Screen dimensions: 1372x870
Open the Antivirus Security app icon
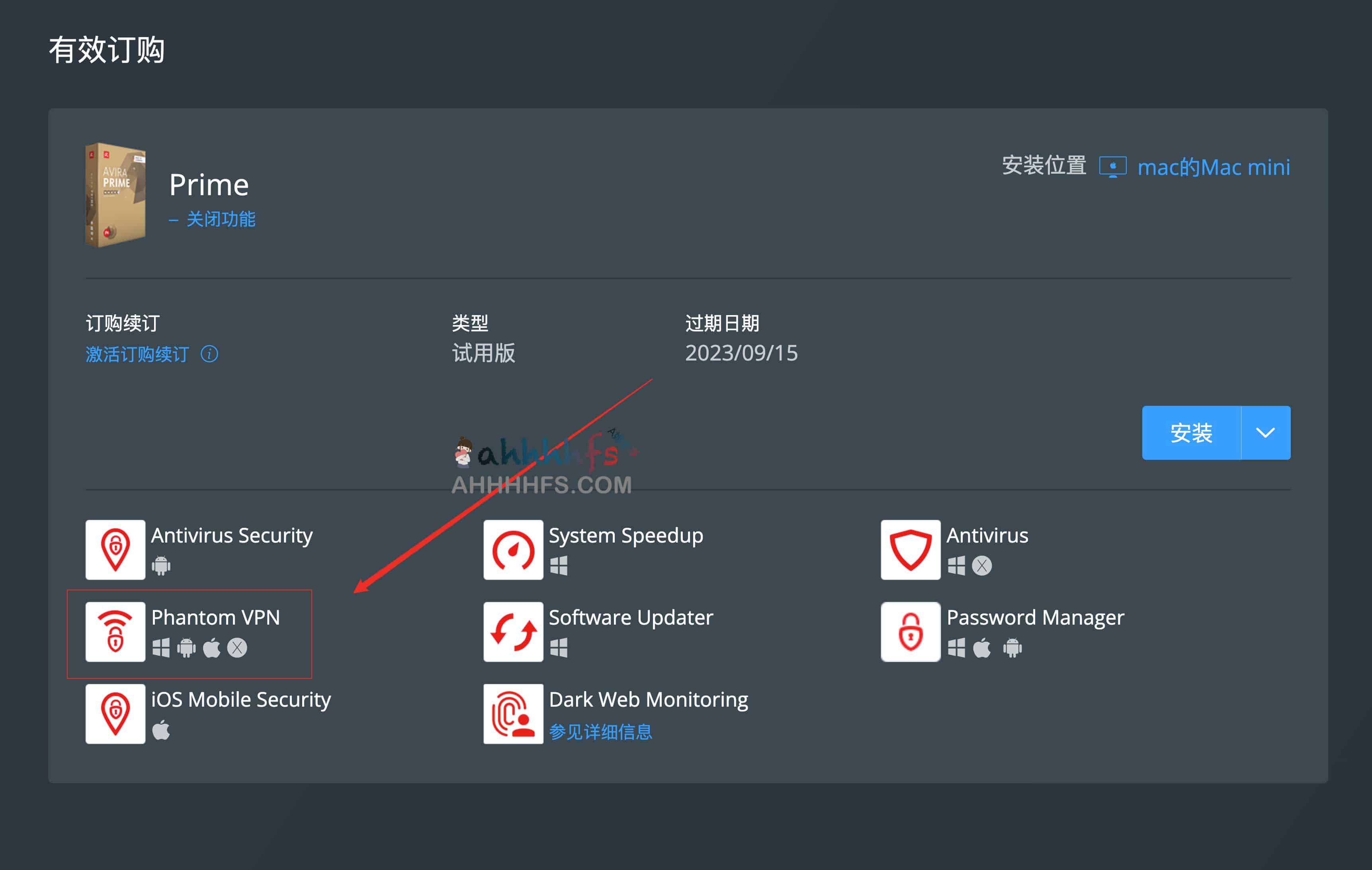pyautogui.click(x=115, y=550)
